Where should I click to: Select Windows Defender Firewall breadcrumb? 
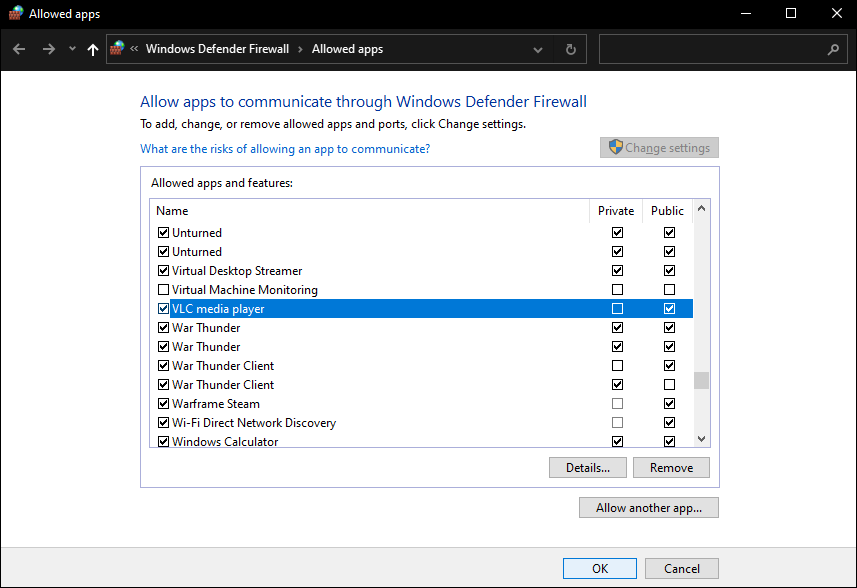coord(217,49)
